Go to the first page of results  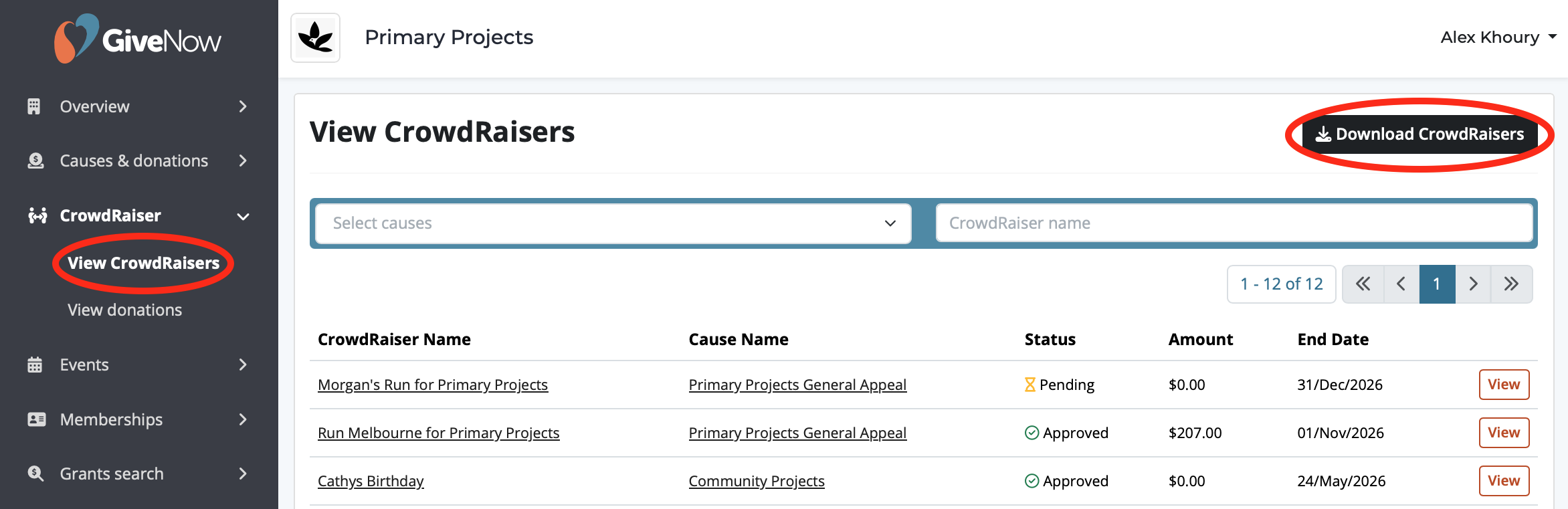pyautogui.click(x=1363, y=284)
